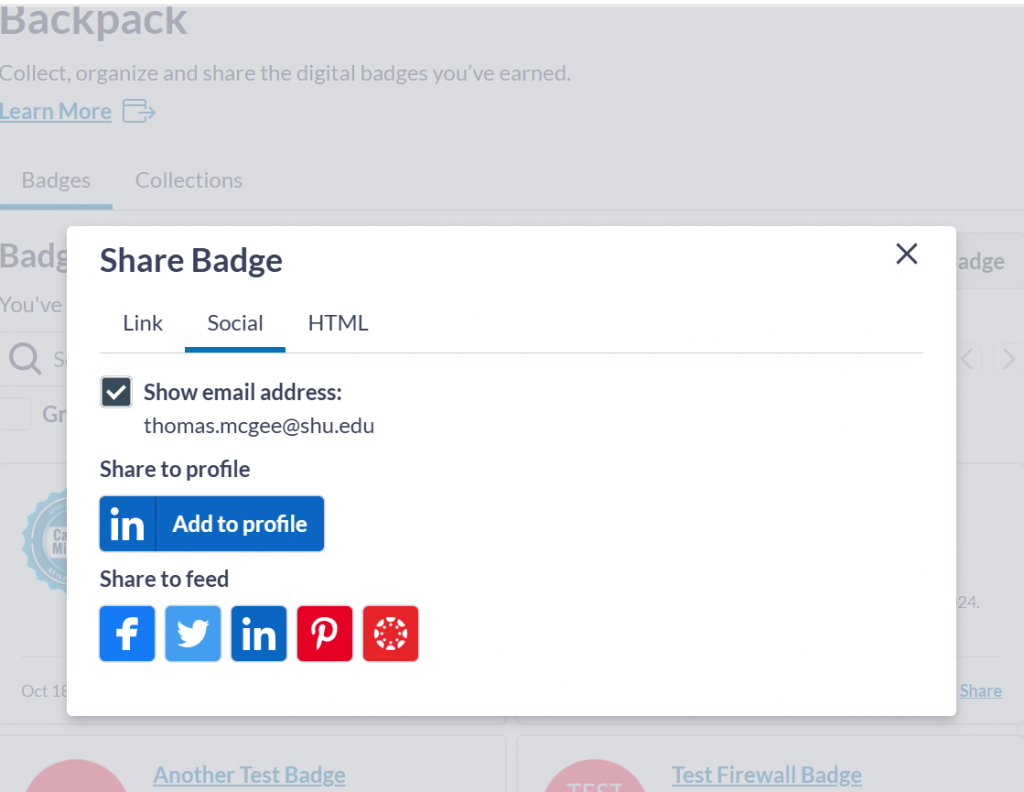The width and height of the screenshot is (1024, 792).
Task: Click the Share to profile heading
Action: click(175, 469)
